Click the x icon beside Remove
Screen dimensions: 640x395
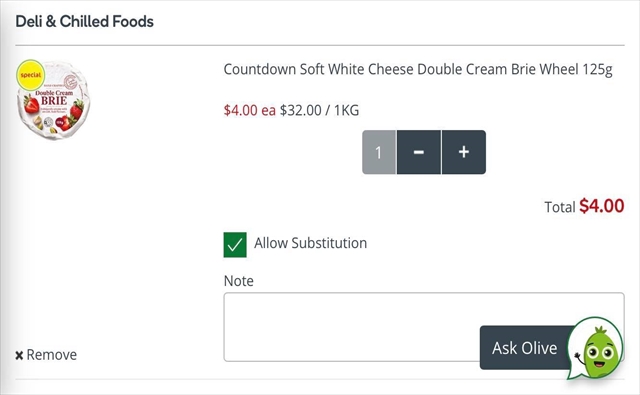point(19,355)
